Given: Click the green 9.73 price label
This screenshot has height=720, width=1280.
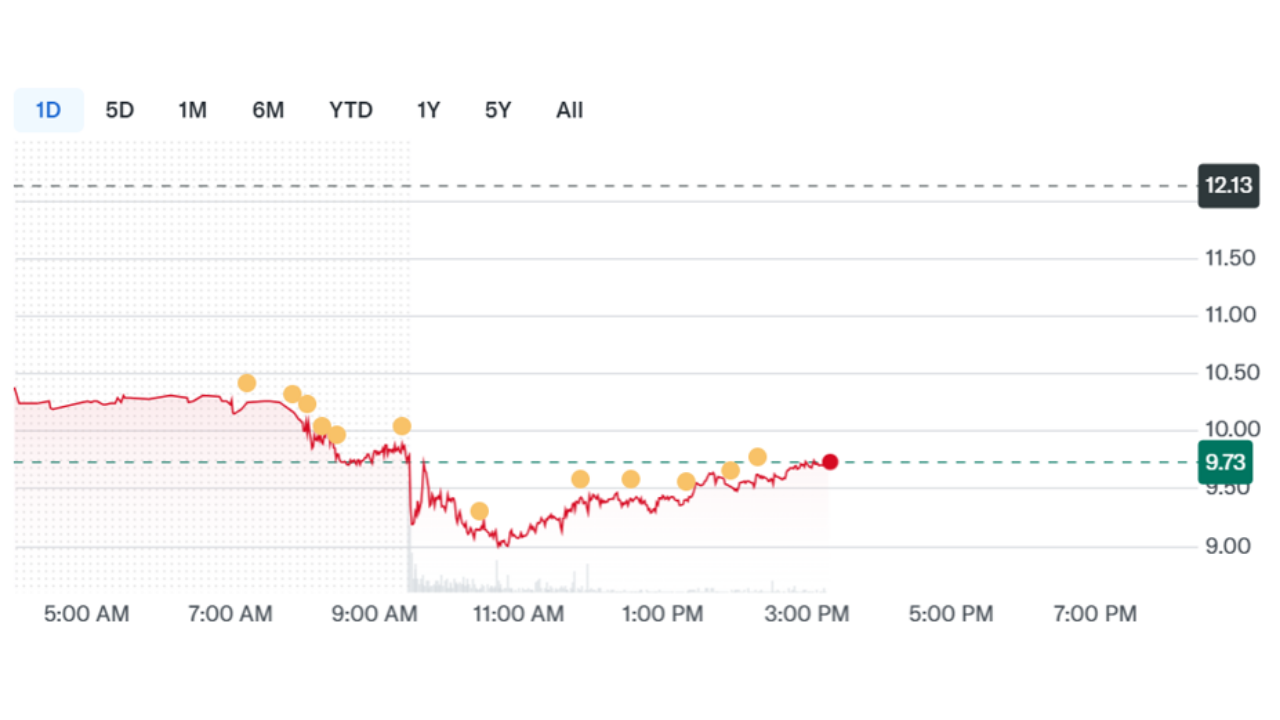Looking at the screenshot, I should tap(1225, 462).
